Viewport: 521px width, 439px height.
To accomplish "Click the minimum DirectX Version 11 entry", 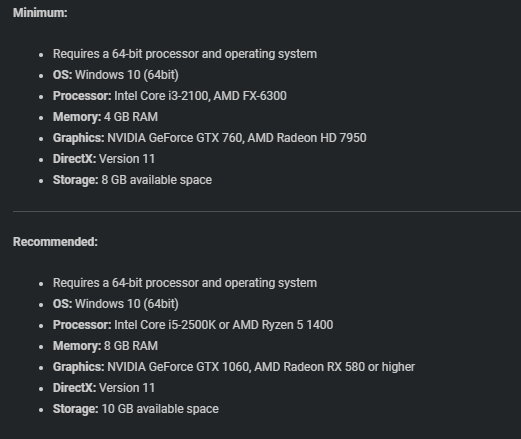I will click(x=104, y=159).
